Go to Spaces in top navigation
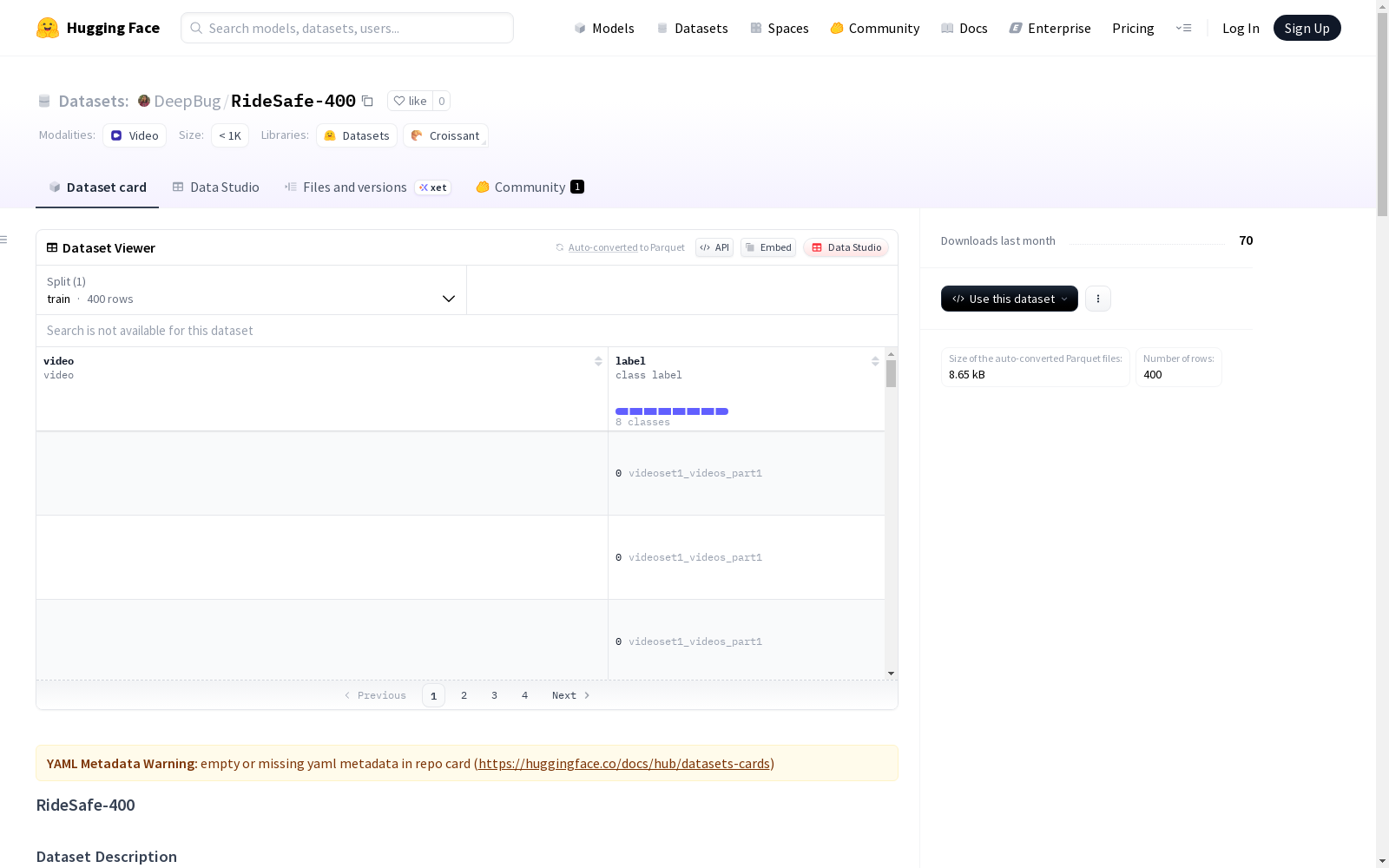 click(780, 28)
